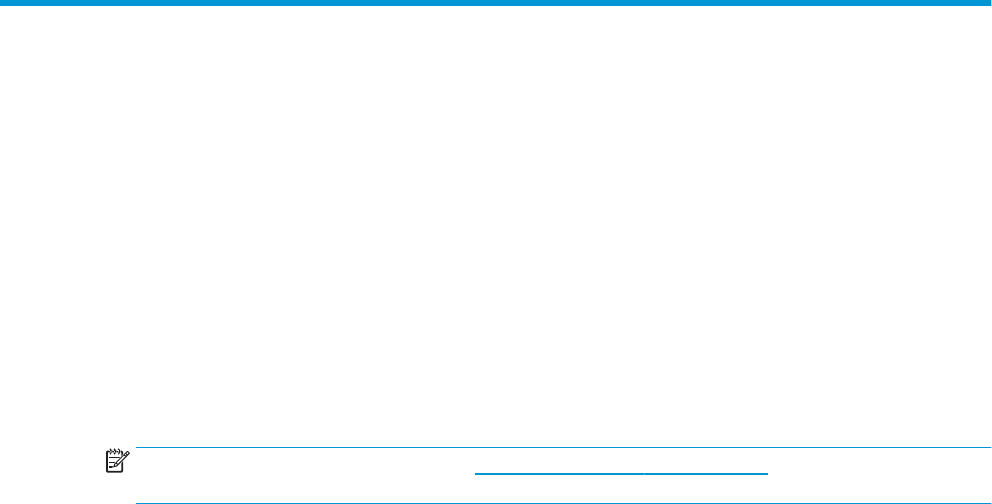Image resolution: width=992 pixels, height=504 pixels.
Task: Click the notepad-and-pencil note icon
Action: (118, 461)
